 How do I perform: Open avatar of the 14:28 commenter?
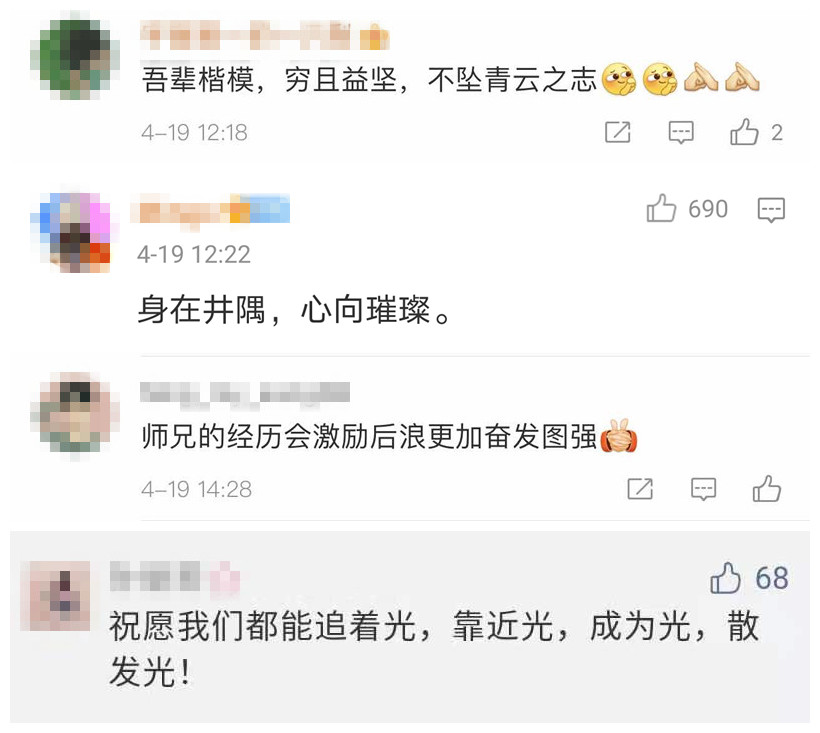75,413
